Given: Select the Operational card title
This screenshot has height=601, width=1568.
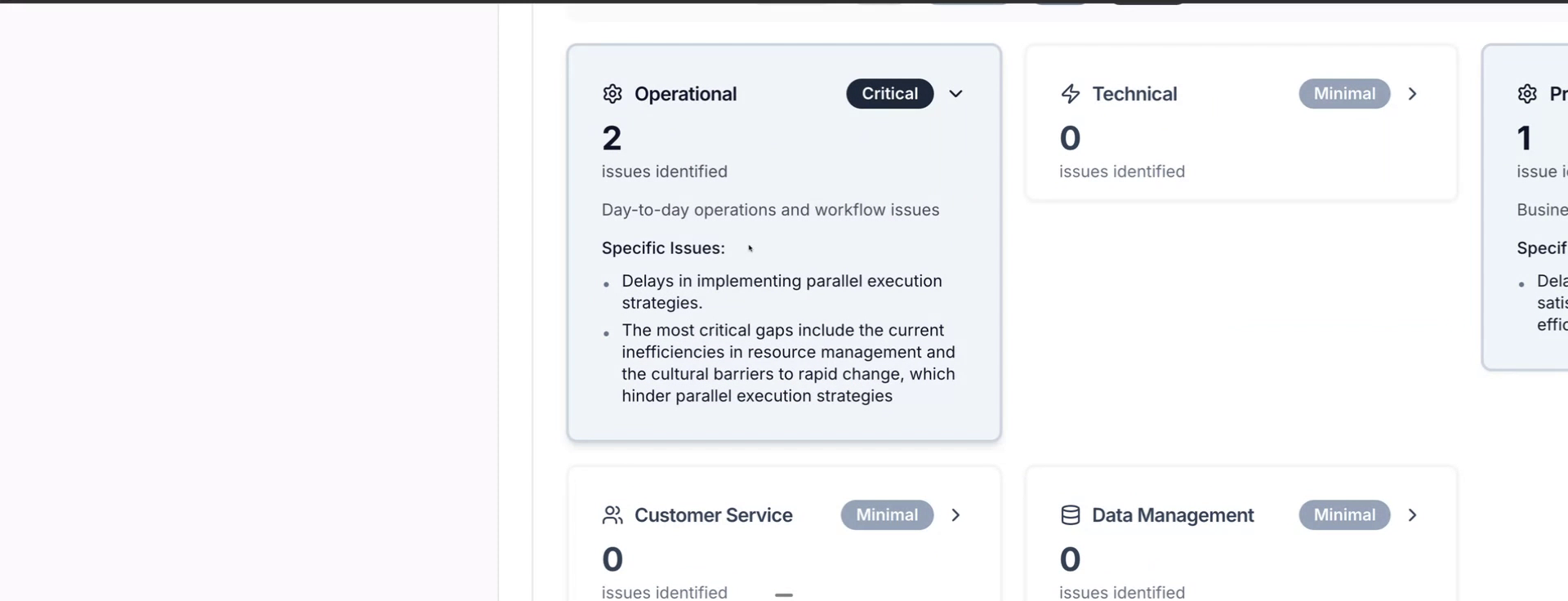Looking at the screenshot, I should [685, 94].
